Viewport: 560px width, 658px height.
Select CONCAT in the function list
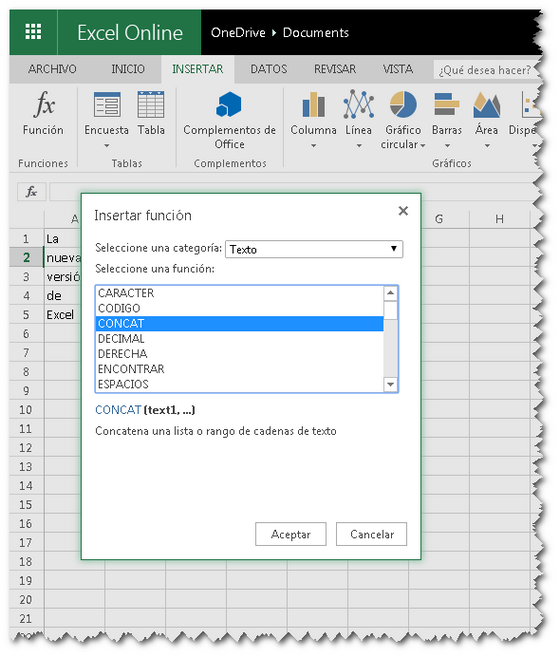(x=240, y=324)
